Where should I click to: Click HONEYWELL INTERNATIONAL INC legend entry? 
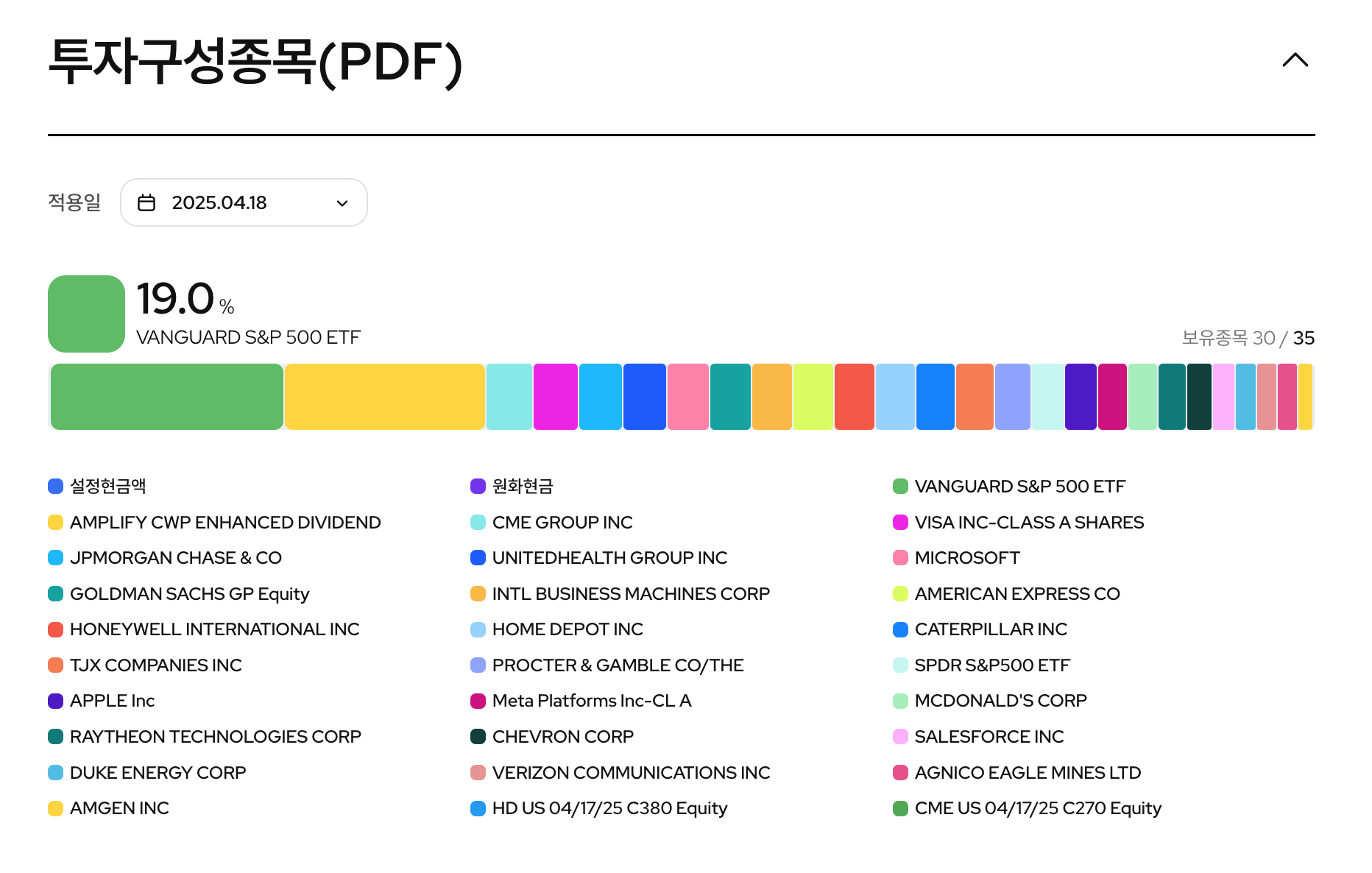[x=204, y=629]
